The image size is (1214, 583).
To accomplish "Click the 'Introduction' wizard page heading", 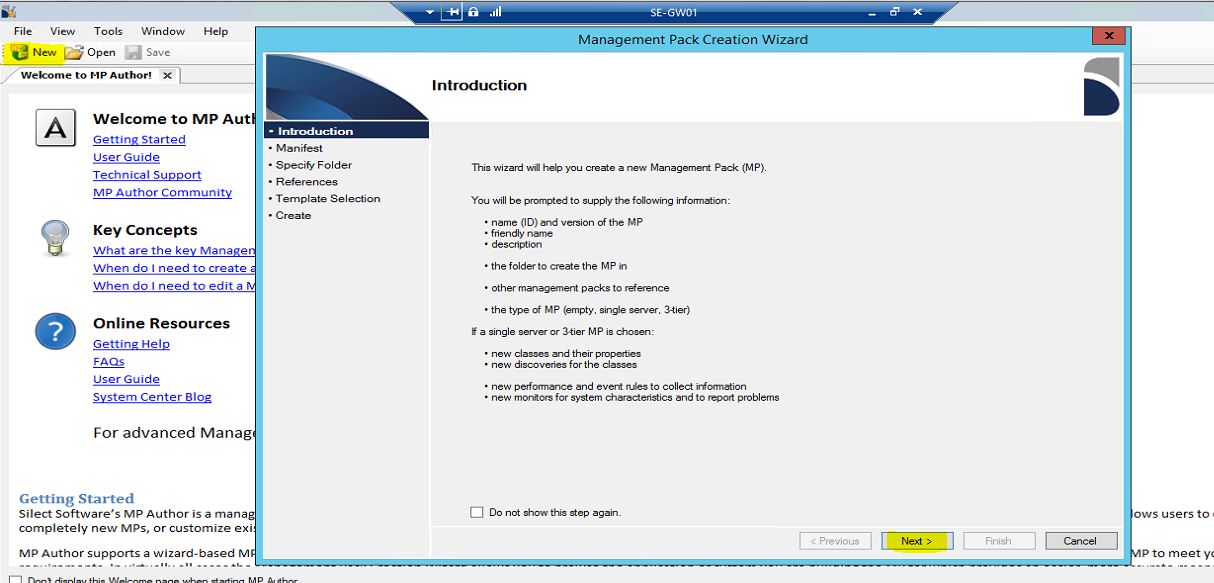I will (x=479, y=86).
